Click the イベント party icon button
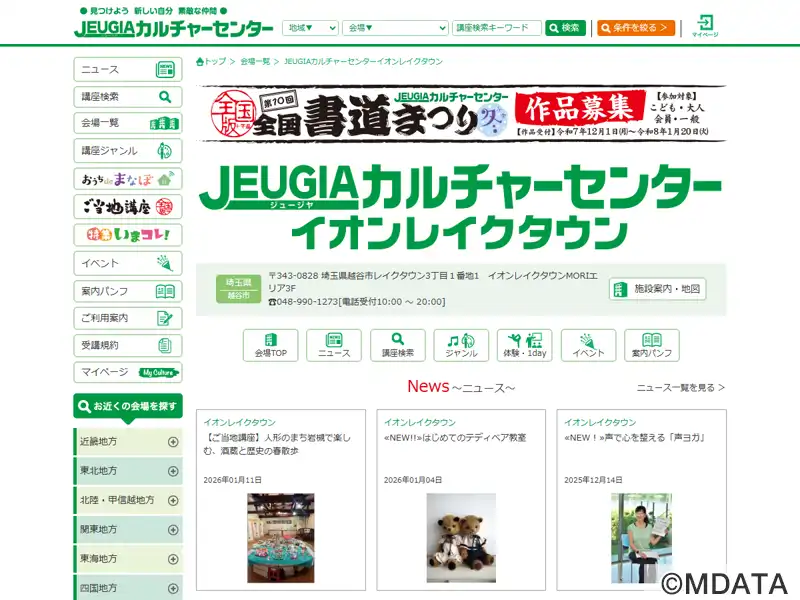This screenshot has width=800, height=600. [x=588, y=345]
